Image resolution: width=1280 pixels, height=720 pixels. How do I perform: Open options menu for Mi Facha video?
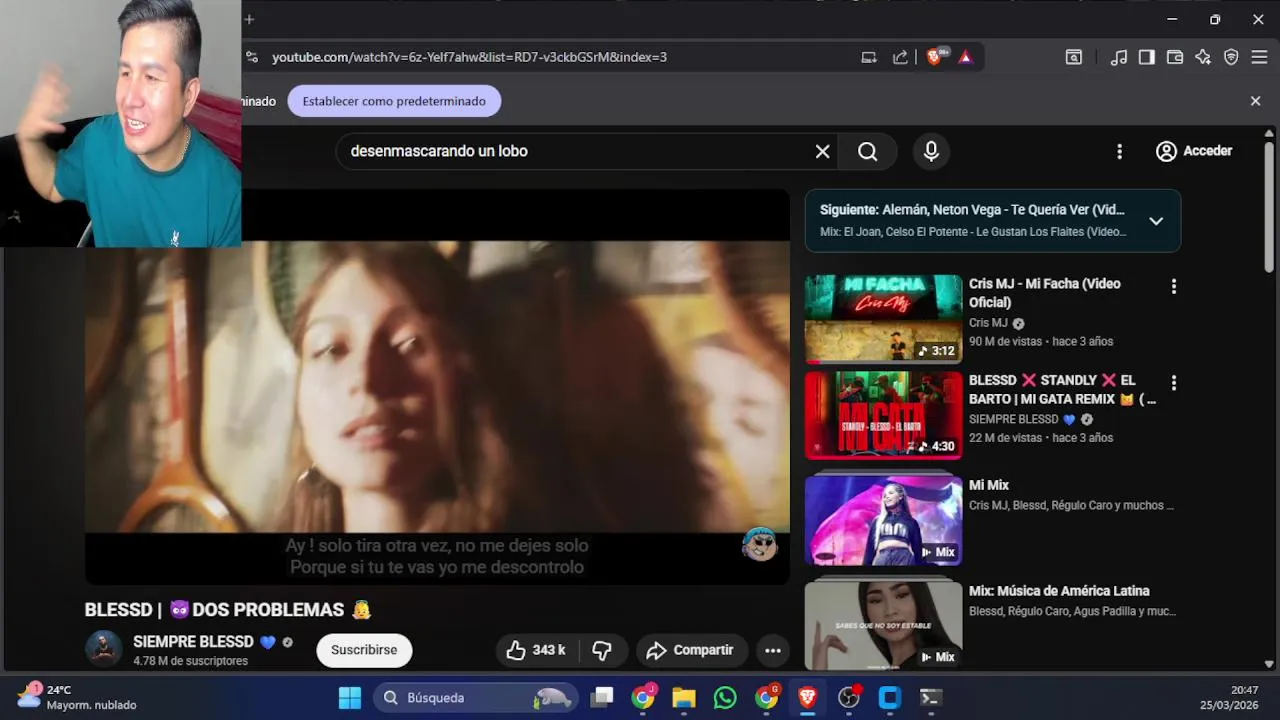[1173, 286]
